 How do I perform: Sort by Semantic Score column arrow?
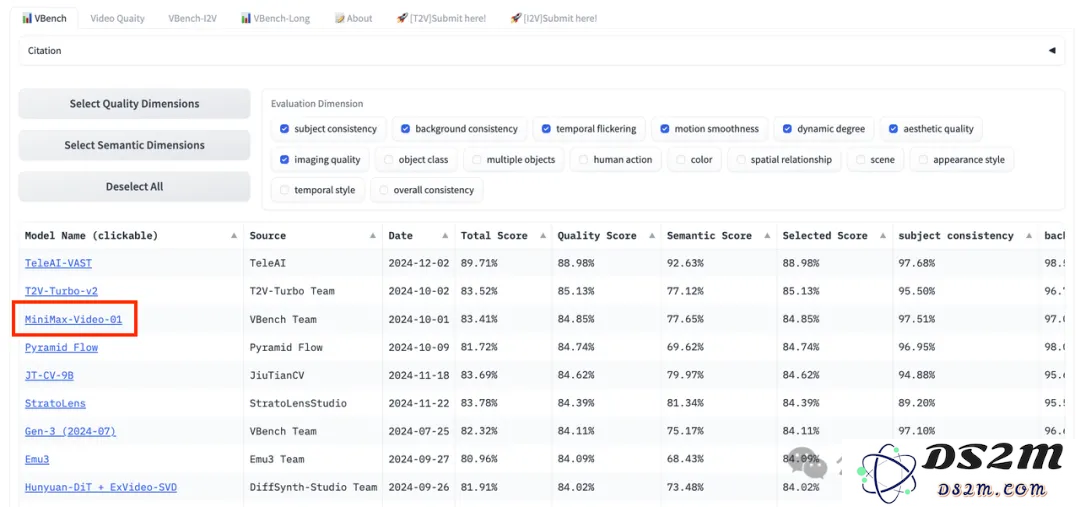point(767,236)
